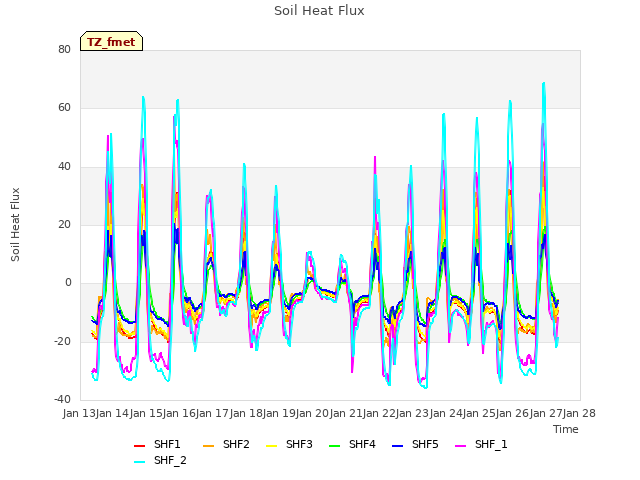This screenshot has width=640, height=480.
Task: Click the 20 y-axis tick label
Action: pyautogui.click(x=64, y=224)
